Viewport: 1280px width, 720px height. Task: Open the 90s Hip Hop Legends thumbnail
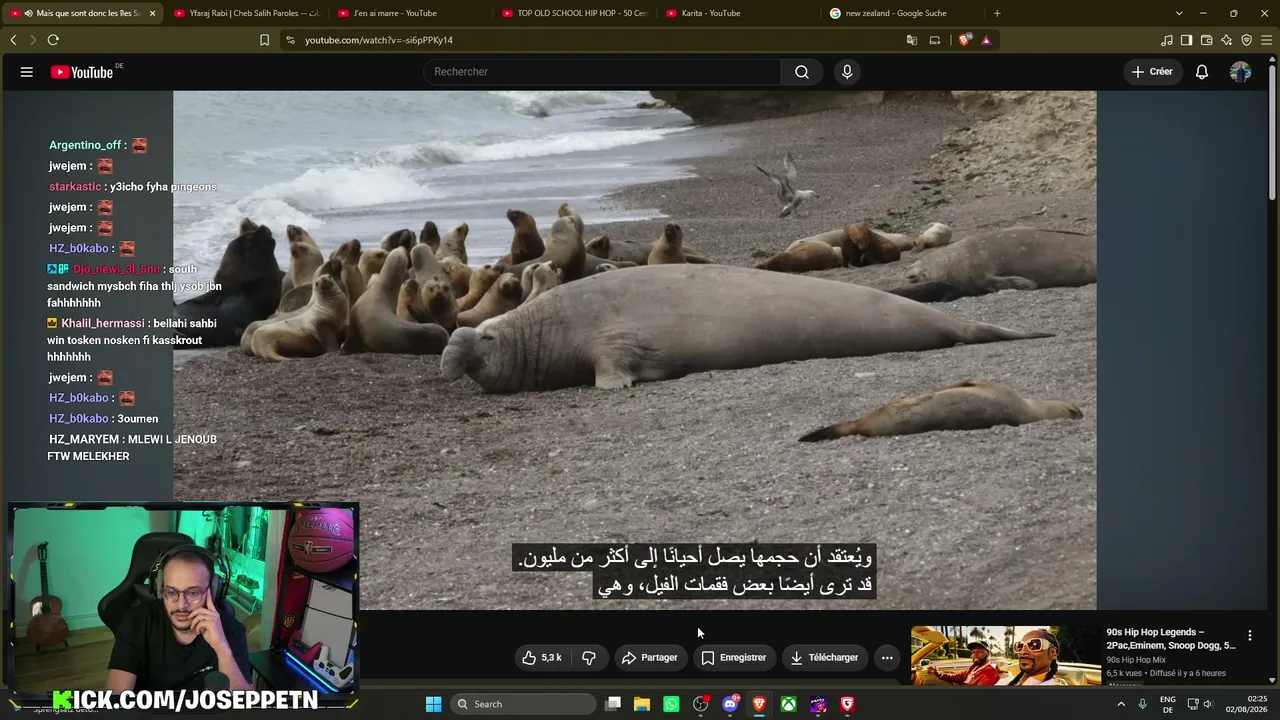(x=1005, y=655)
